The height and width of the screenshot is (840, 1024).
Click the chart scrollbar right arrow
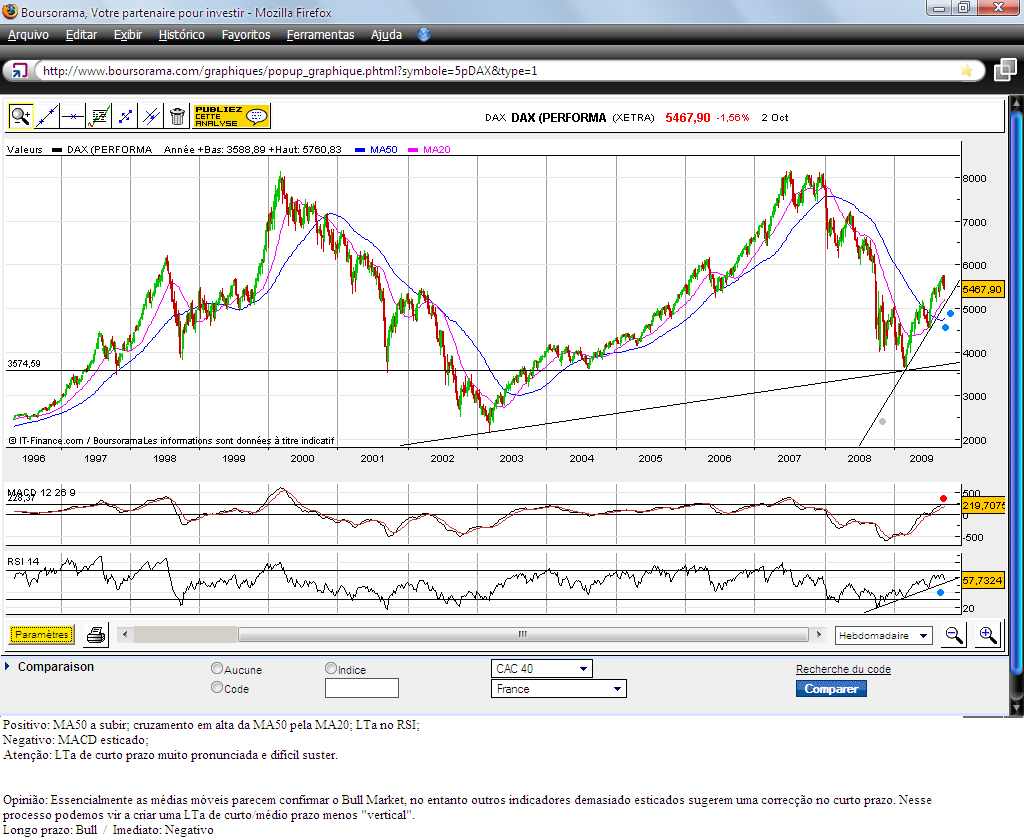pos(818,634)
